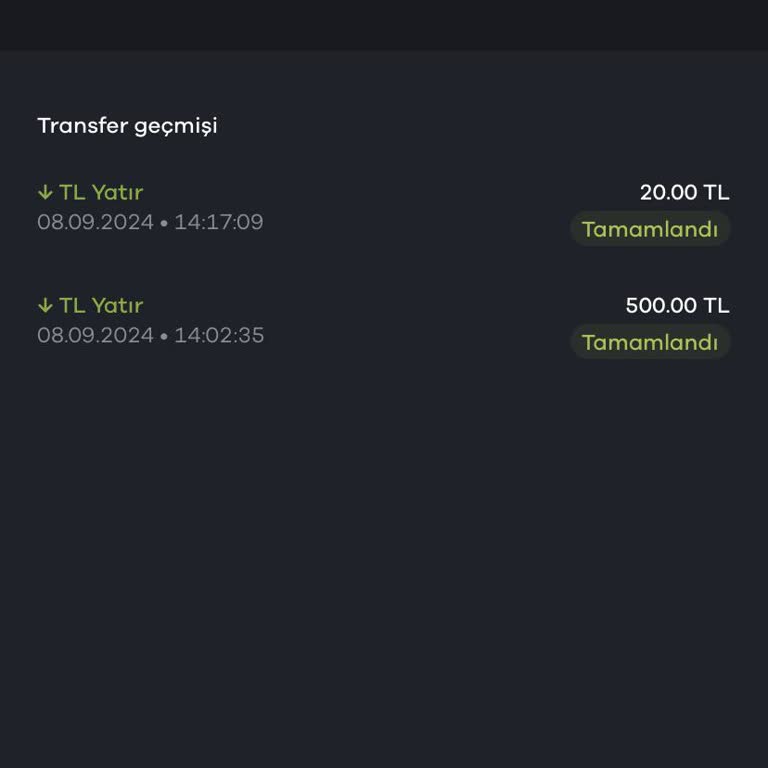
Task: Click the 14:17:09 timestamp
Action: tap(219, 222)
